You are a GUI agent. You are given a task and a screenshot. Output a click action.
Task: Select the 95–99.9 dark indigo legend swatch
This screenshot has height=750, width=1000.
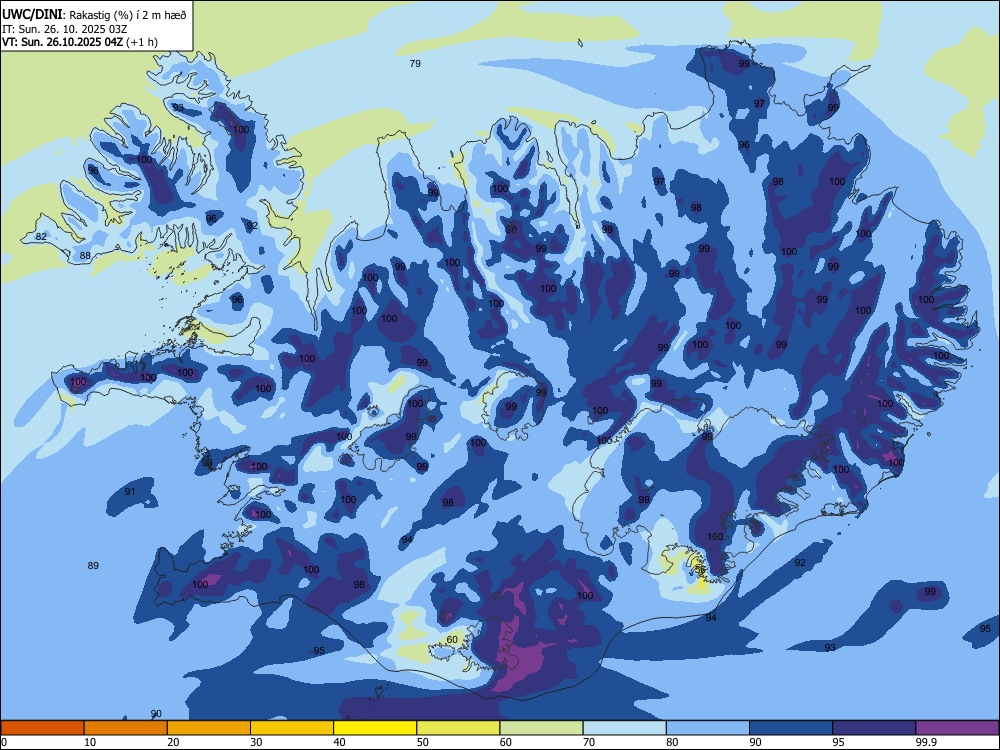(x=874, y=728)
